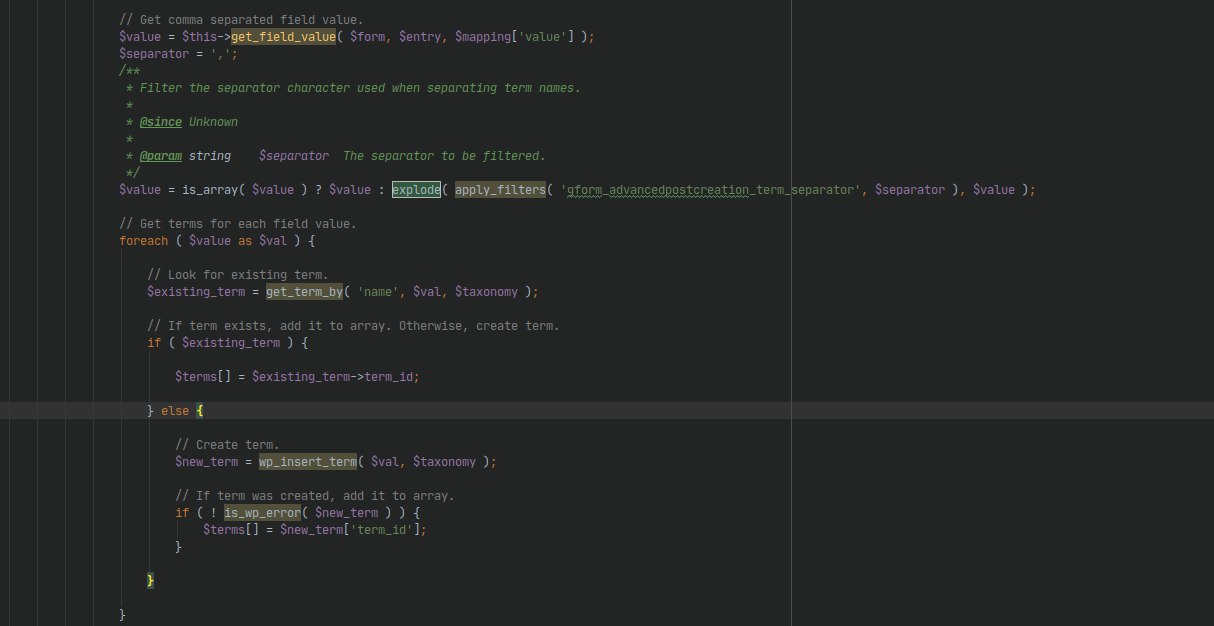Click the 'name' string argument
1214x626 pixels.
378,292
